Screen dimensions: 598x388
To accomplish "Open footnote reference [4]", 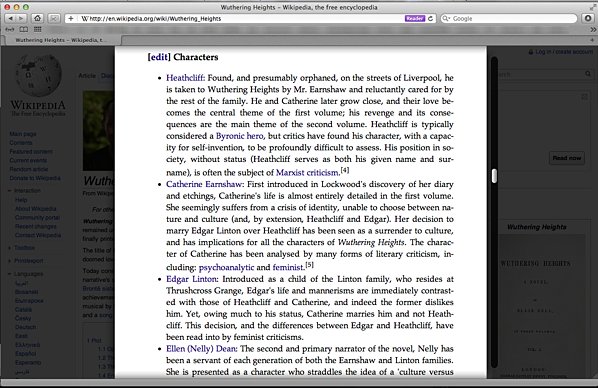I will click(x=345, y=170).
